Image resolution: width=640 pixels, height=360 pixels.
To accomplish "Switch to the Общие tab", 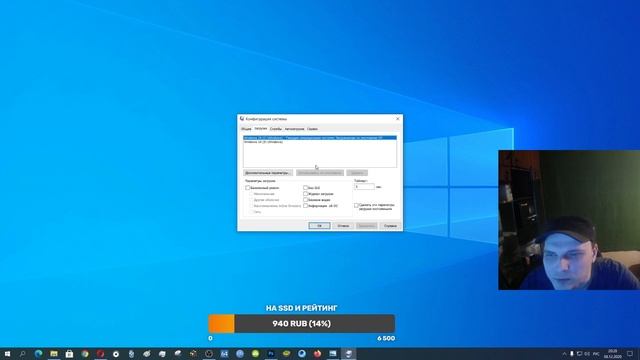I will click(x=246, y=129).
